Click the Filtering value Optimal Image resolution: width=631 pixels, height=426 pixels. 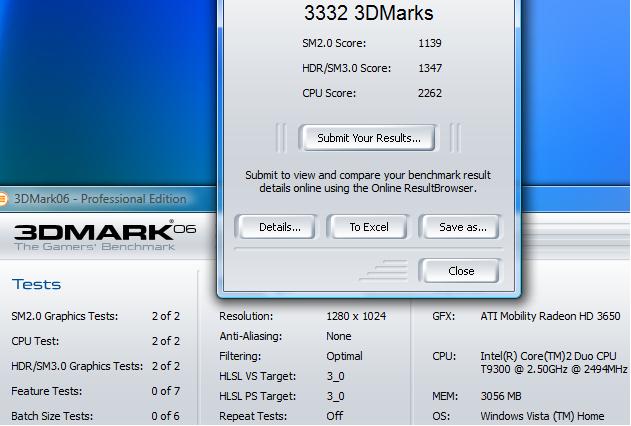click(x=344, y=356)
